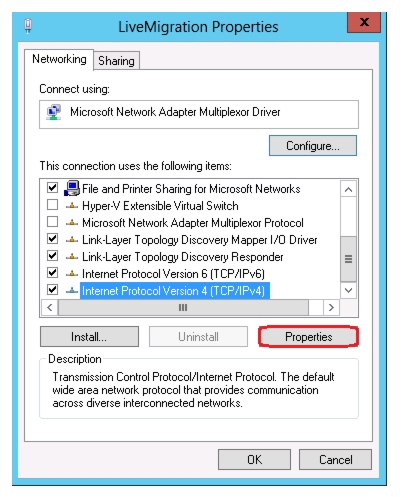The image size is (400, 499).
Task: Toggle Internet Protocol Version 6 checkbox
Action: point(52,273)
